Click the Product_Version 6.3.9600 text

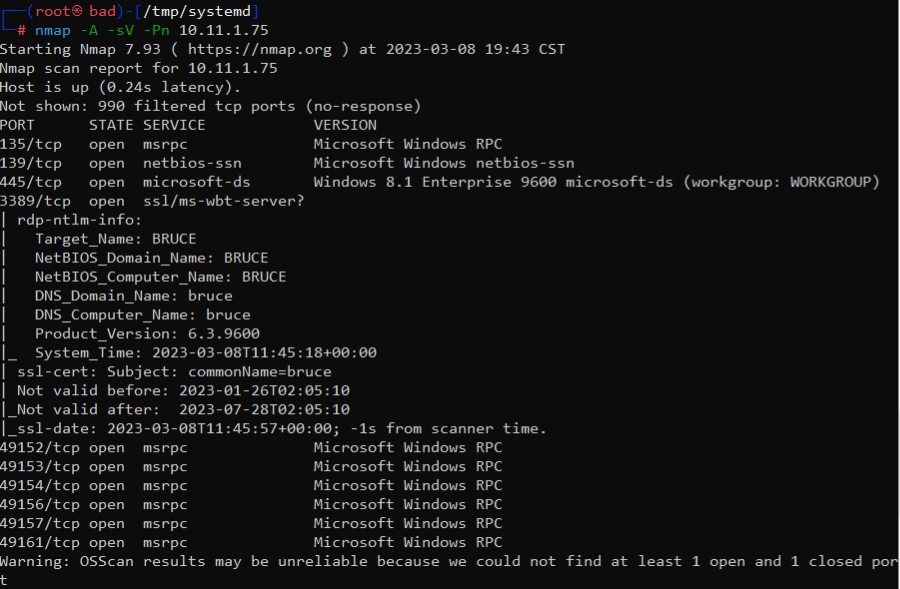(x=147, y=334)
